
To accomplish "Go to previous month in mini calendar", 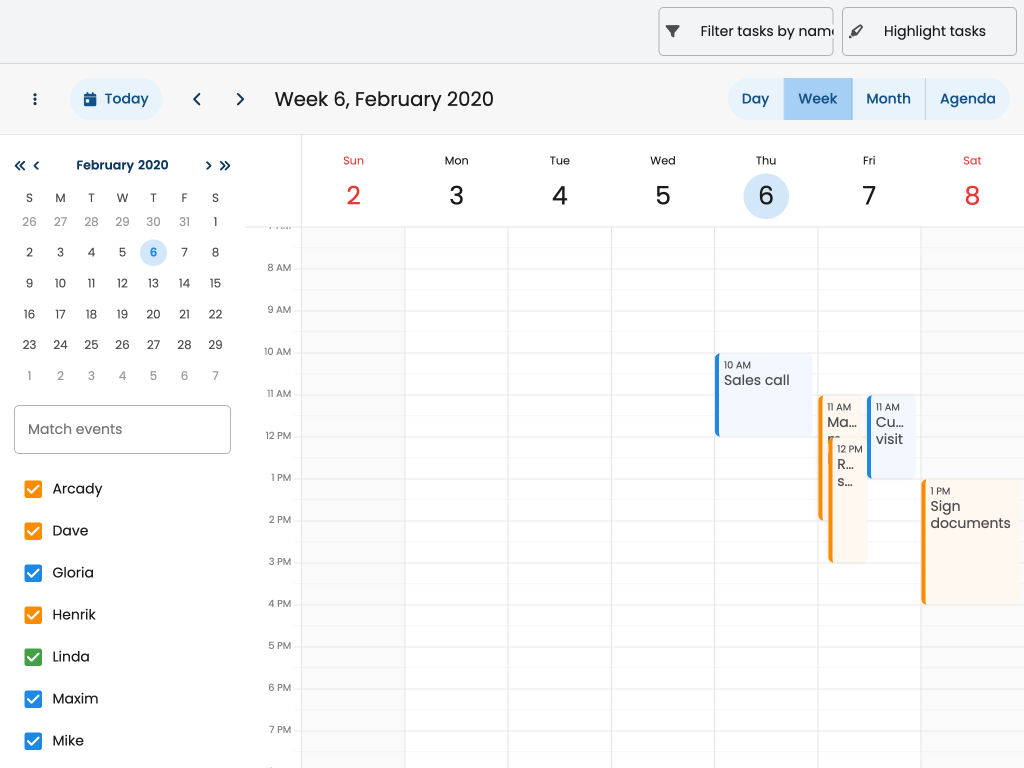I will point(37,166).
